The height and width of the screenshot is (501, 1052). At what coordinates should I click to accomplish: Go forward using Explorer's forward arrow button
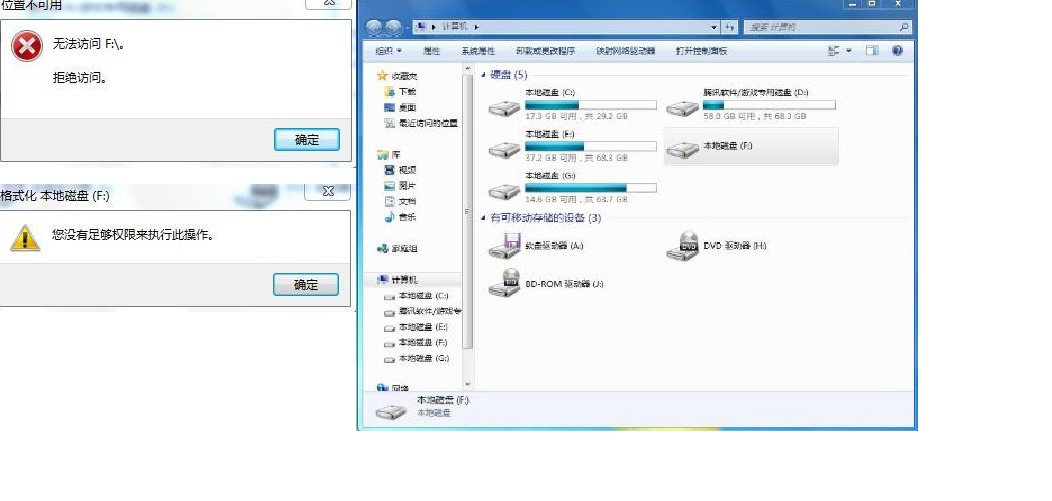(x=394, y=27)
